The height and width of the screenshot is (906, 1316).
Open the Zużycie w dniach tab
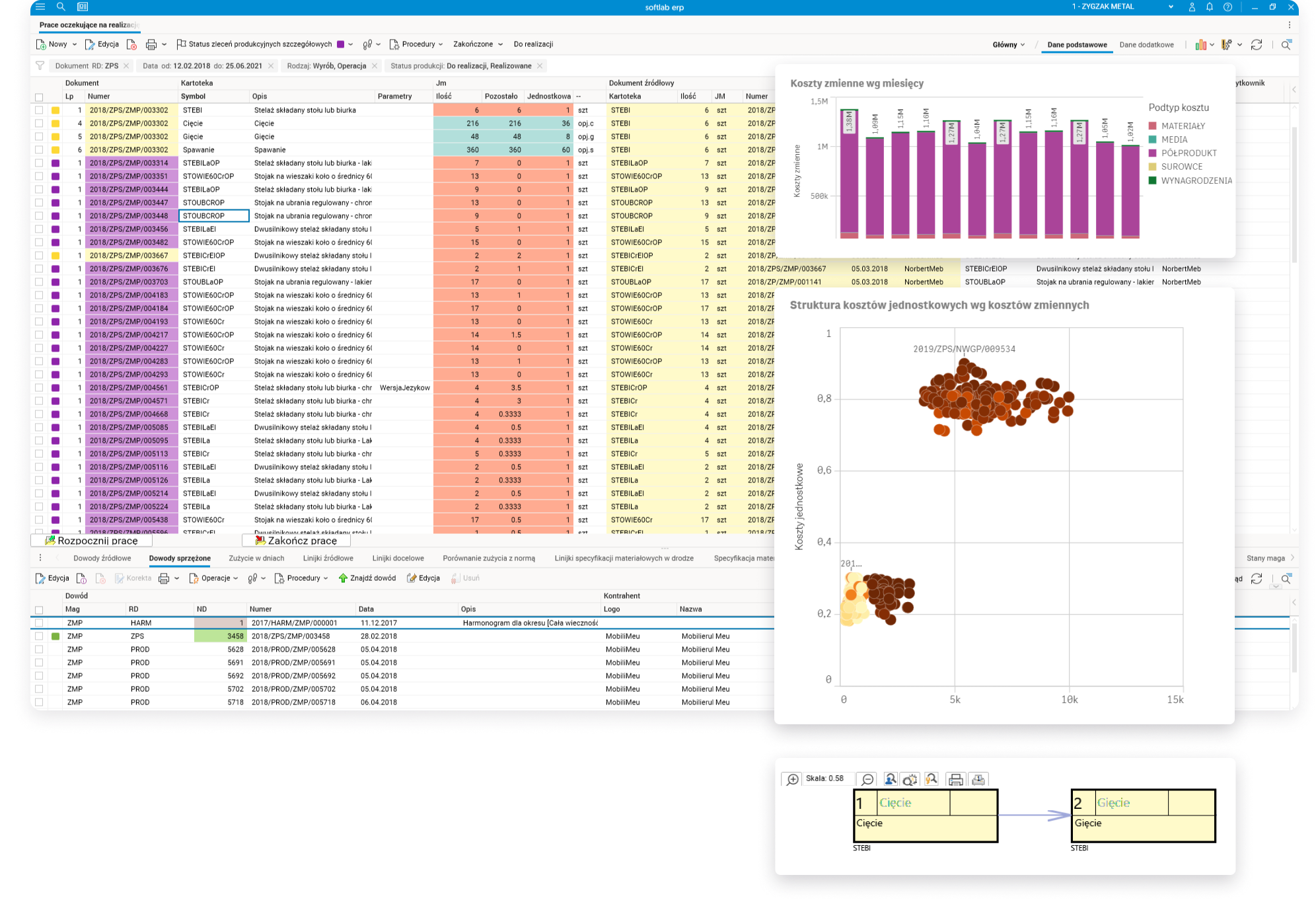click(x=256, y=558)
